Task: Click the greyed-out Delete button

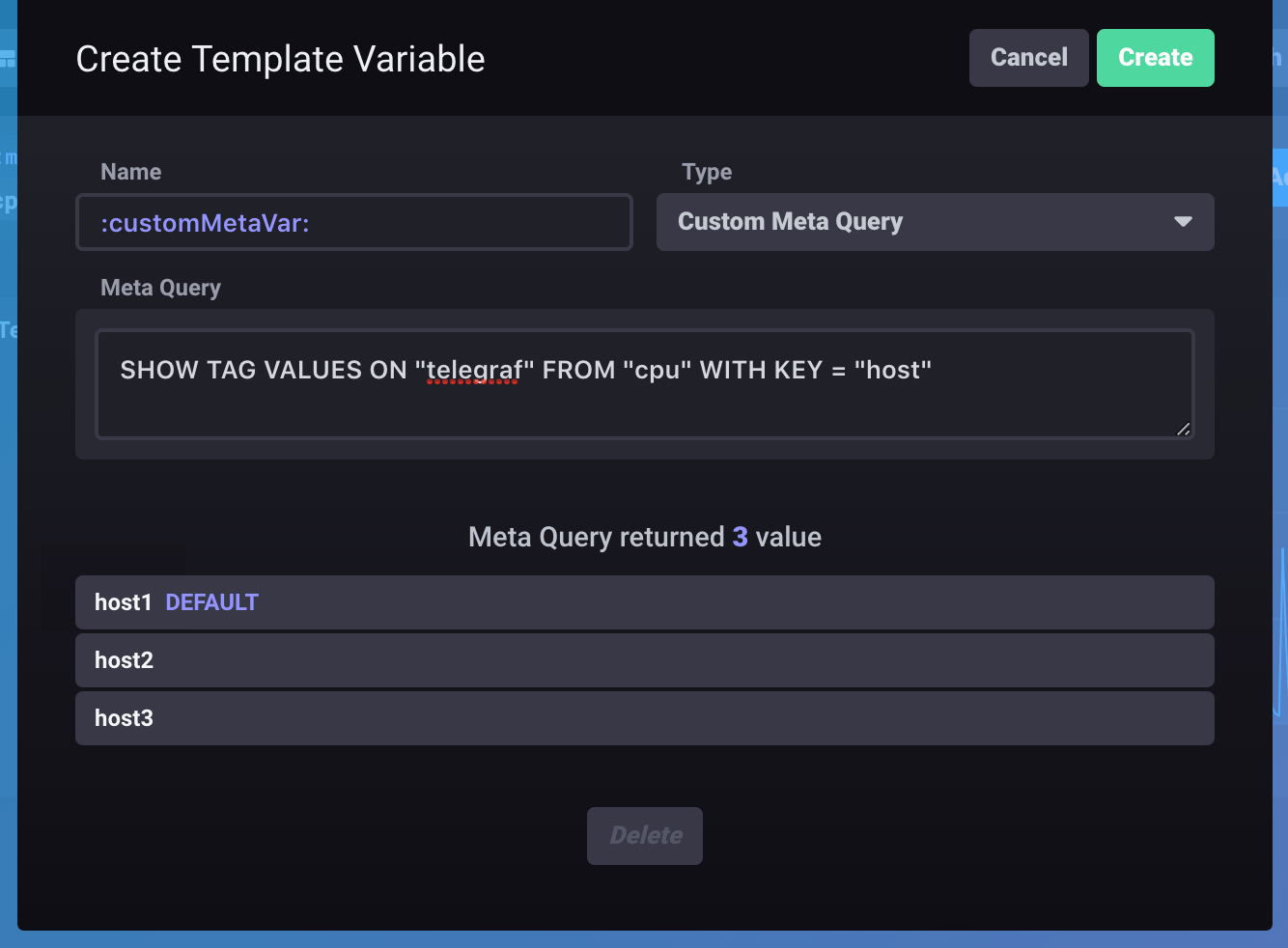Action: (644, 835)
